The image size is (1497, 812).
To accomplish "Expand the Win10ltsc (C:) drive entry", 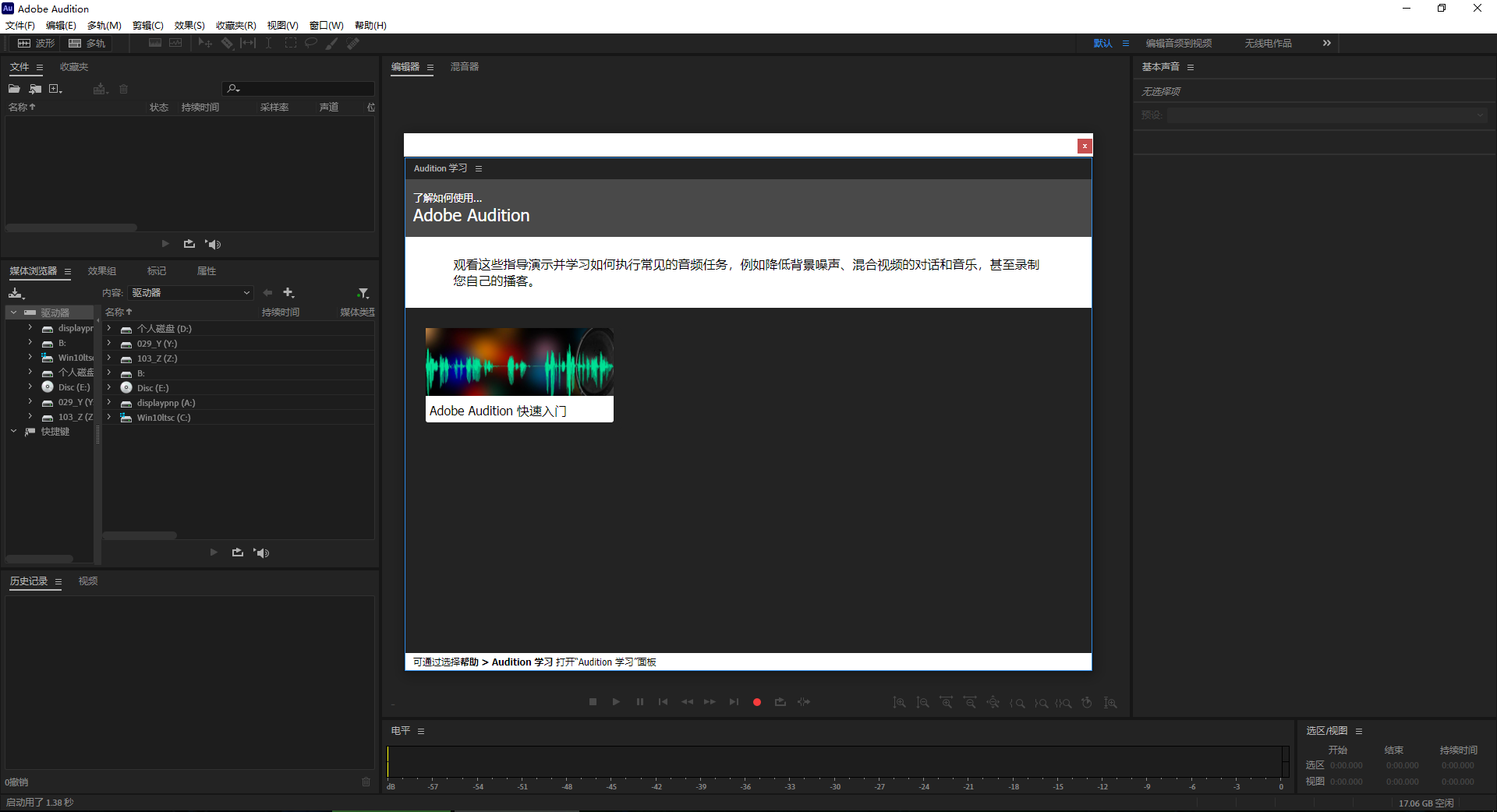I will [109, 417].
